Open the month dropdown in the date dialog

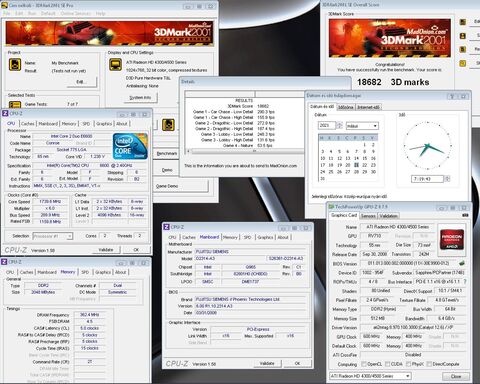(375, 126)
